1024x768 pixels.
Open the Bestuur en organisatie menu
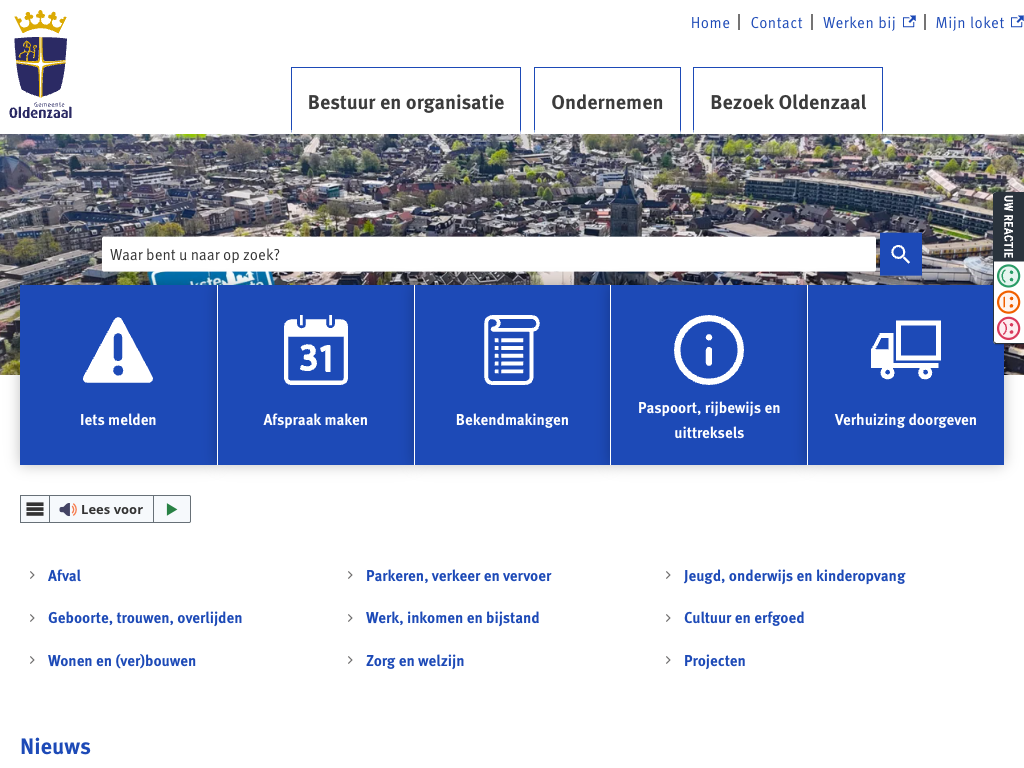[406, 102]
